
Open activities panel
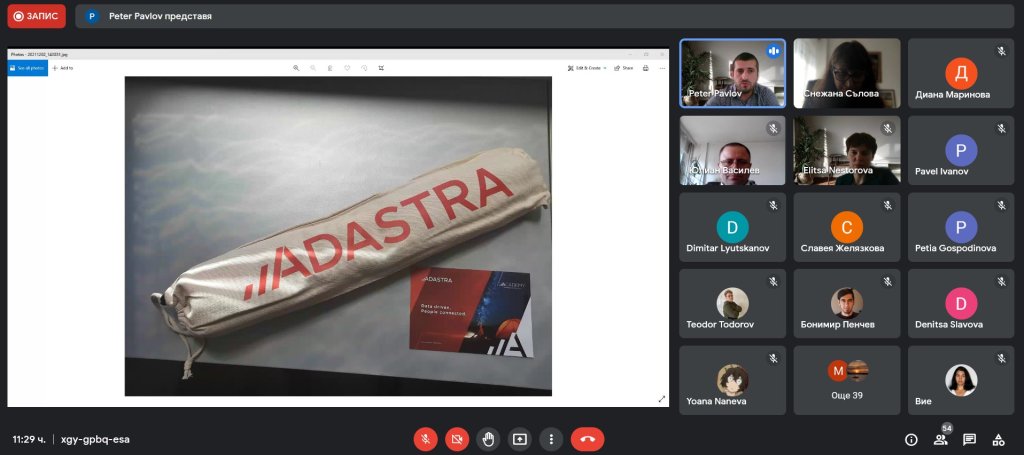[998, 439]
